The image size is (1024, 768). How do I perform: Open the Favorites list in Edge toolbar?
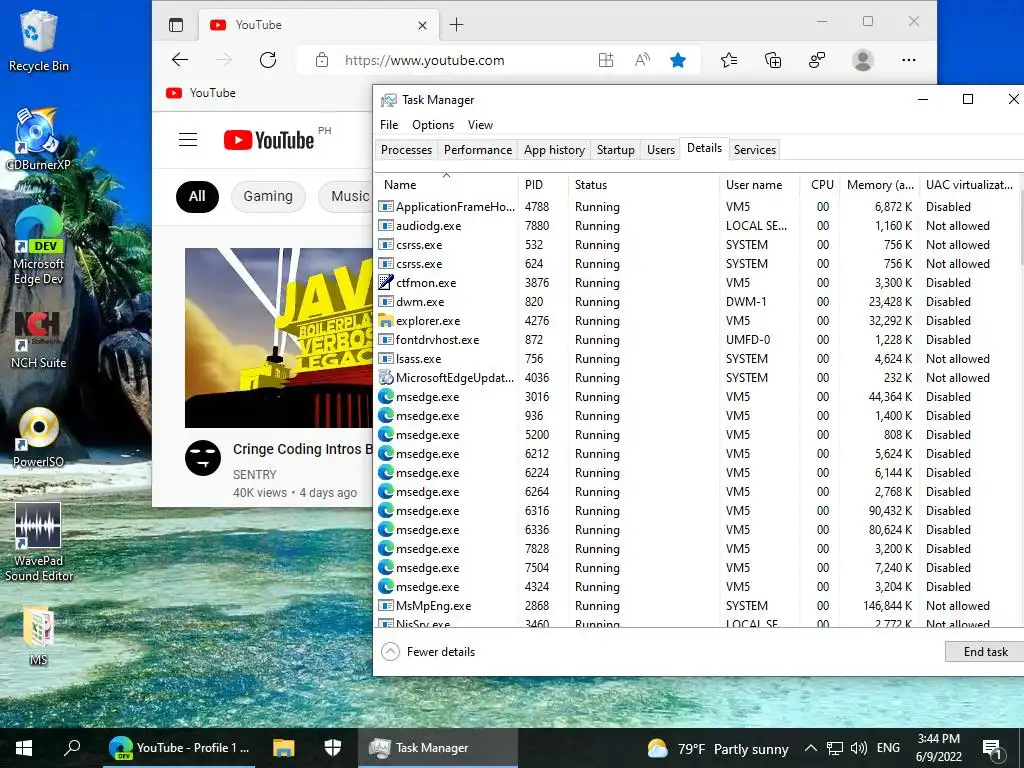click(729, 60)
